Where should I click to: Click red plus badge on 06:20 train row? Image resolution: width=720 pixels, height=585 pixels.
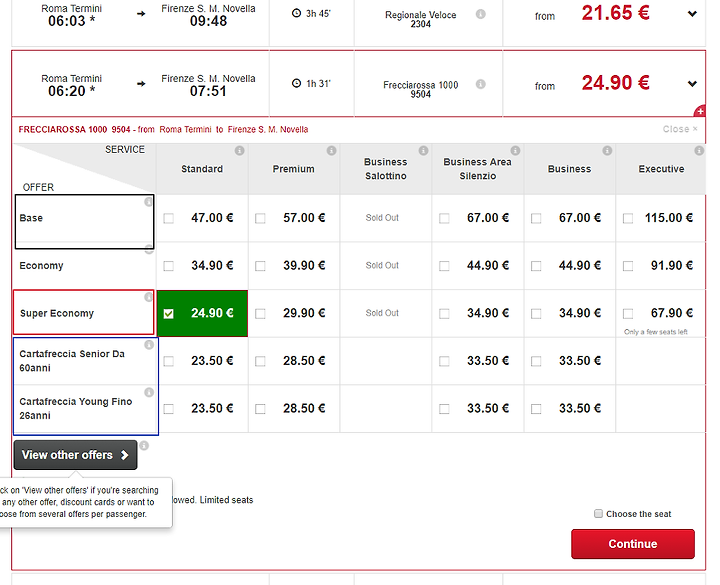700,111
